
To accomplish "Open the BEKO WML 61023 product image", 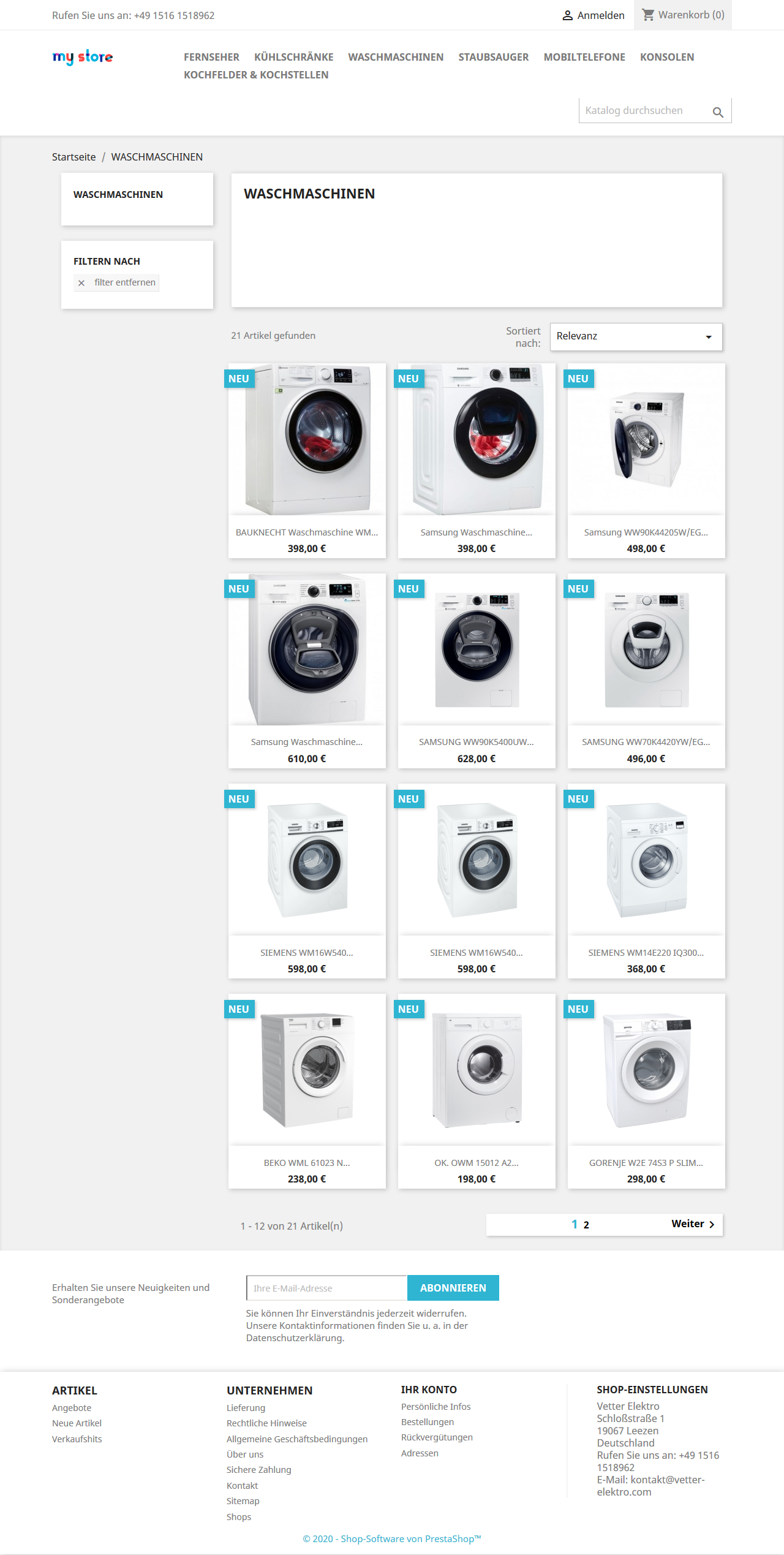I will point(307,1070).
